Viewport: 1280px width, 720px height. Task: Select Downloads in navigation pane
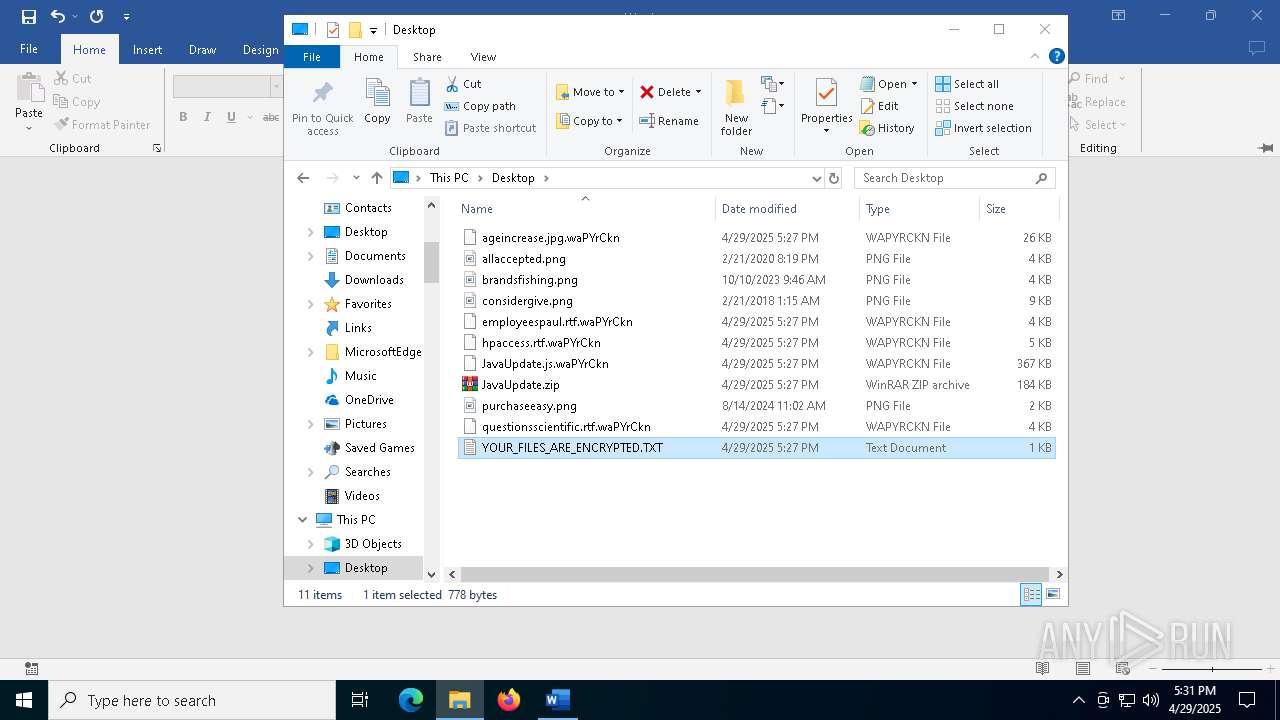pyautogui.click(x=374, y=280)
